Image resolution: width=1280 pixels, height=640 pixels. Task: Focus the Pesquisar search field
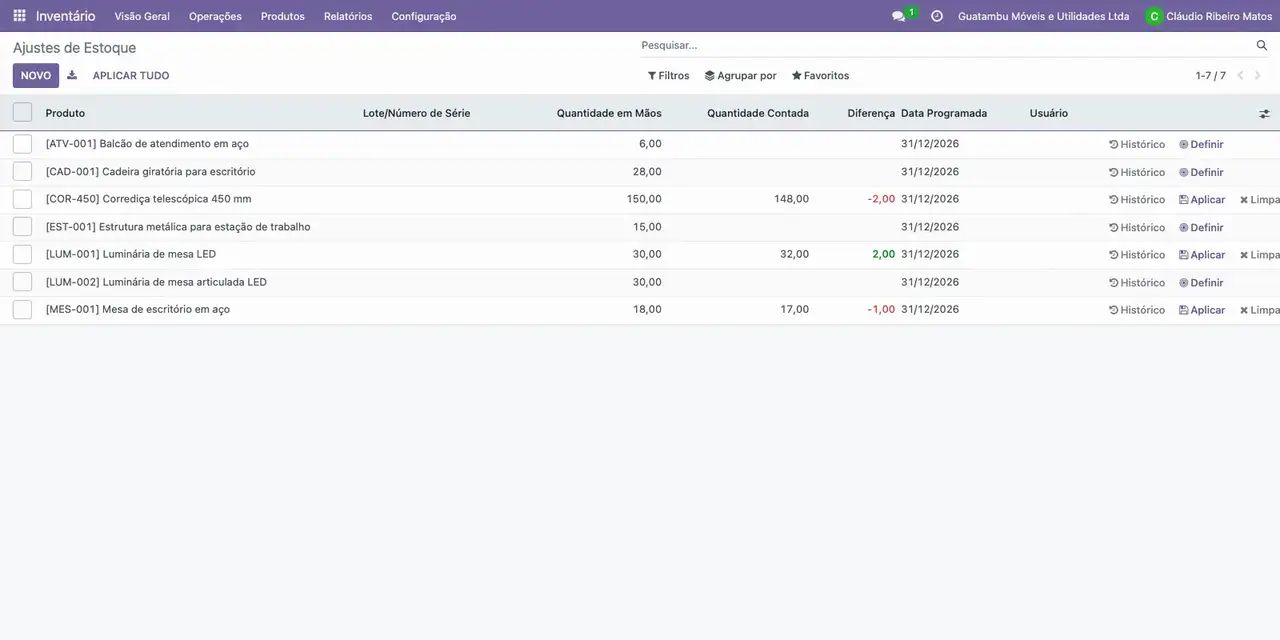tap(945, 45)
